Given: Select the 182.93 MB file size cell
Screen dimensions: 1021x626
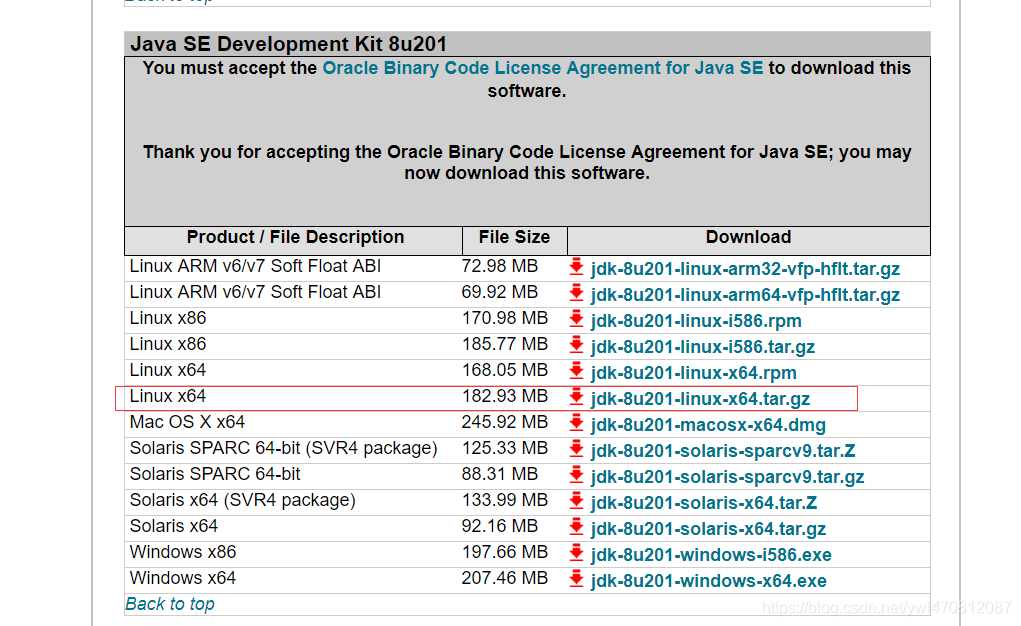Looking at the screenshot, I should [505, 397].
